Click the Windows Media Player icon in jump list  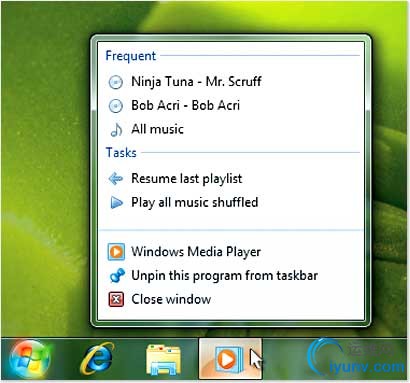(116, 252)
